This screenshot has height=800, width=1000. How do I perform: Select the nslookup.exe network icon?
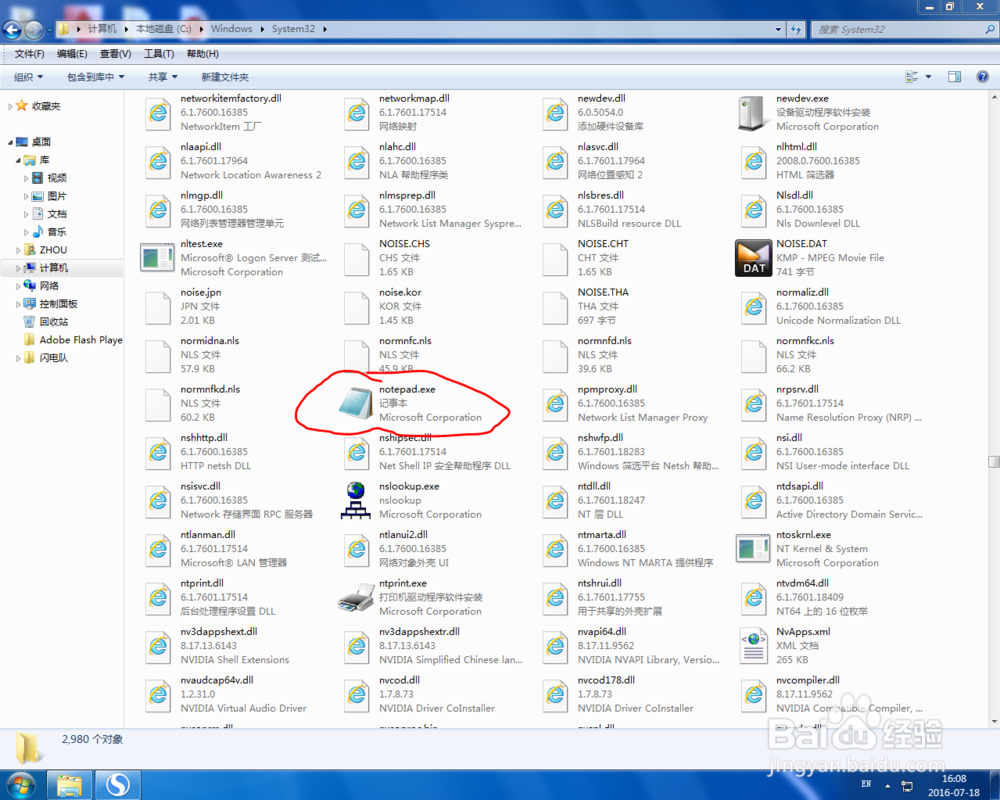pyautogui.click(x=356, y=500)
